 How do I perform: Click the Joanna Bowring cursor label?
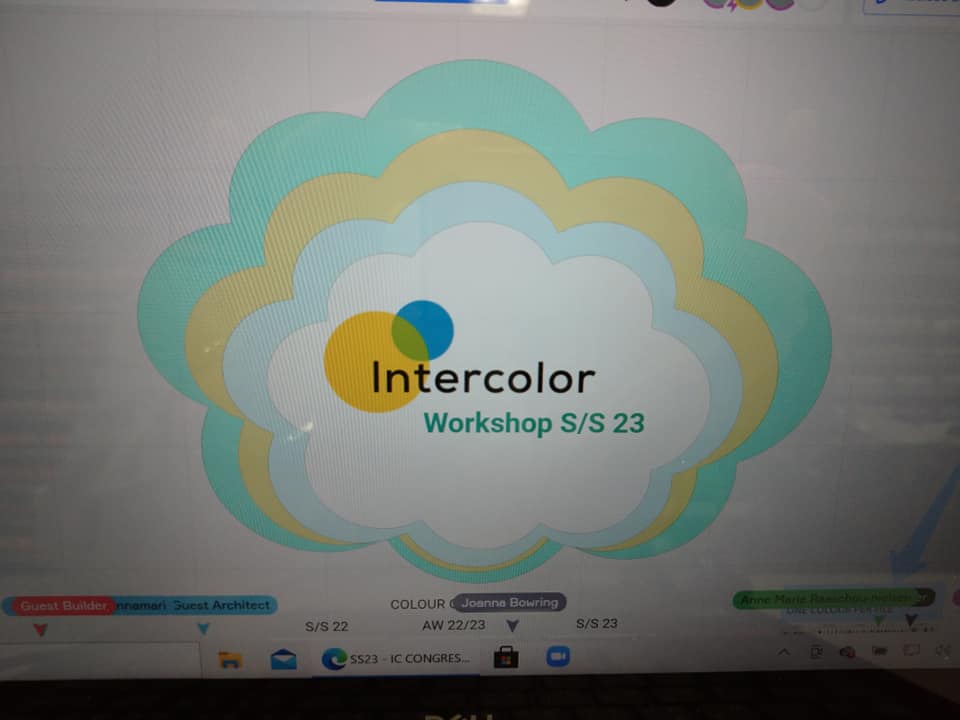(x=510, y=602)
